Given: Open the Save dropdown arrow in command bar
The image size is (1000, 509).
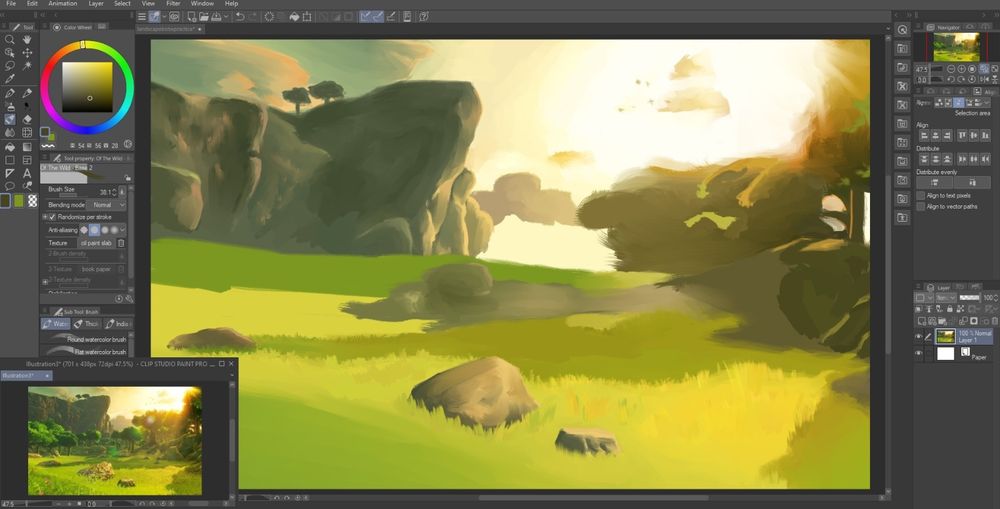Looking at the screenshot, I should 226,17.
